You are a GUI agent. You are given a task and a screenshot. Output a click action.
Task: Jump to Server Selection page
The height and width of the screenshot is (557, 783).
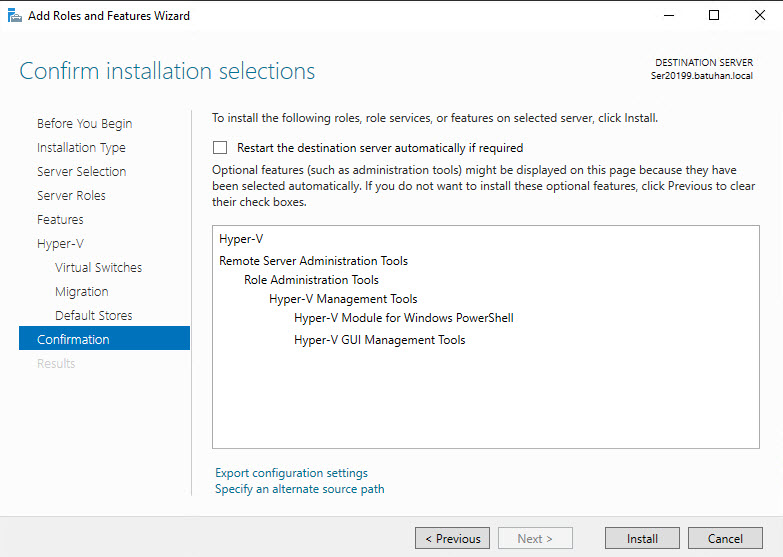pos(81,172)
